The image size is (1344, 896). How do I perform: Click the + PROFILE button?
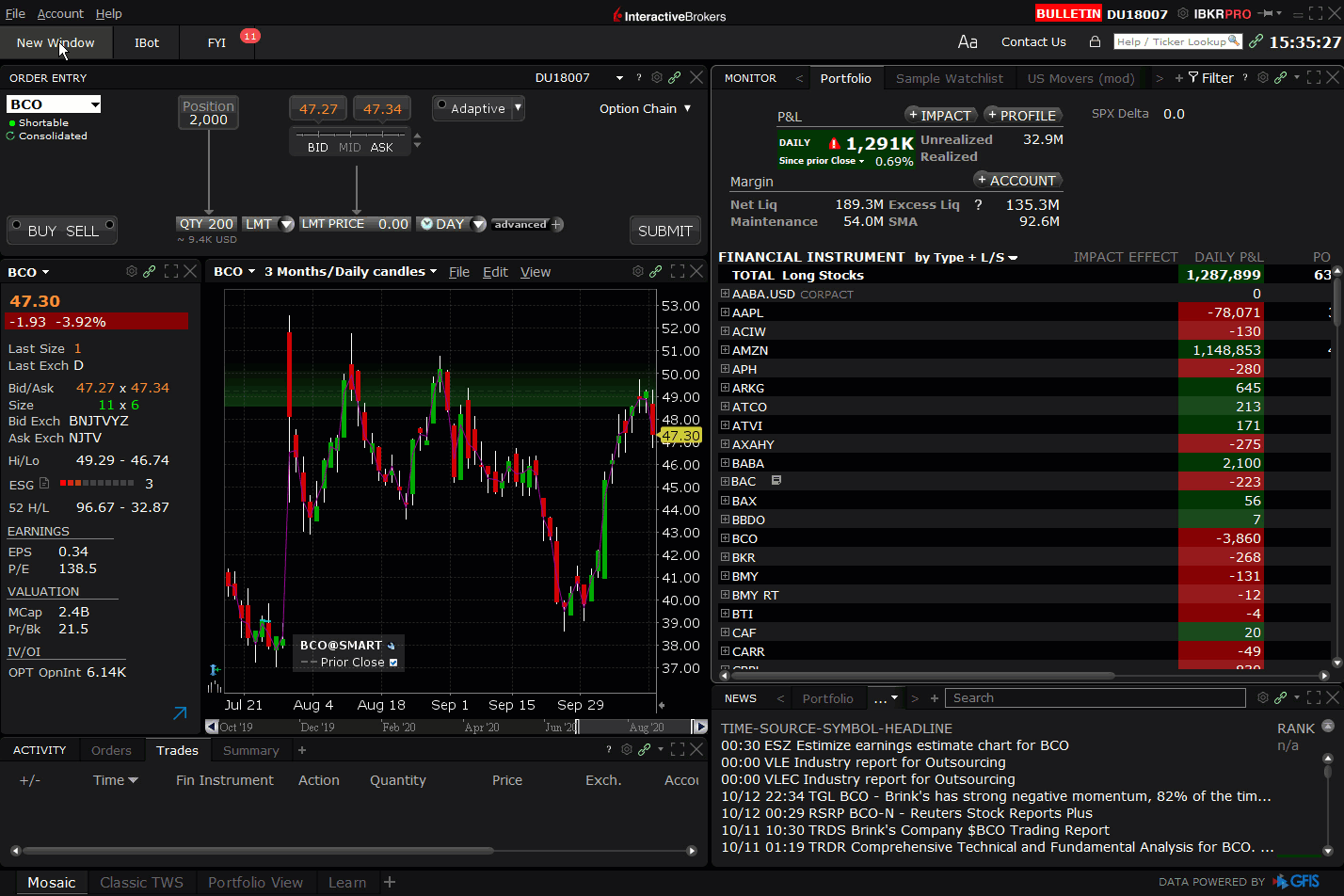click(1022, 115)
